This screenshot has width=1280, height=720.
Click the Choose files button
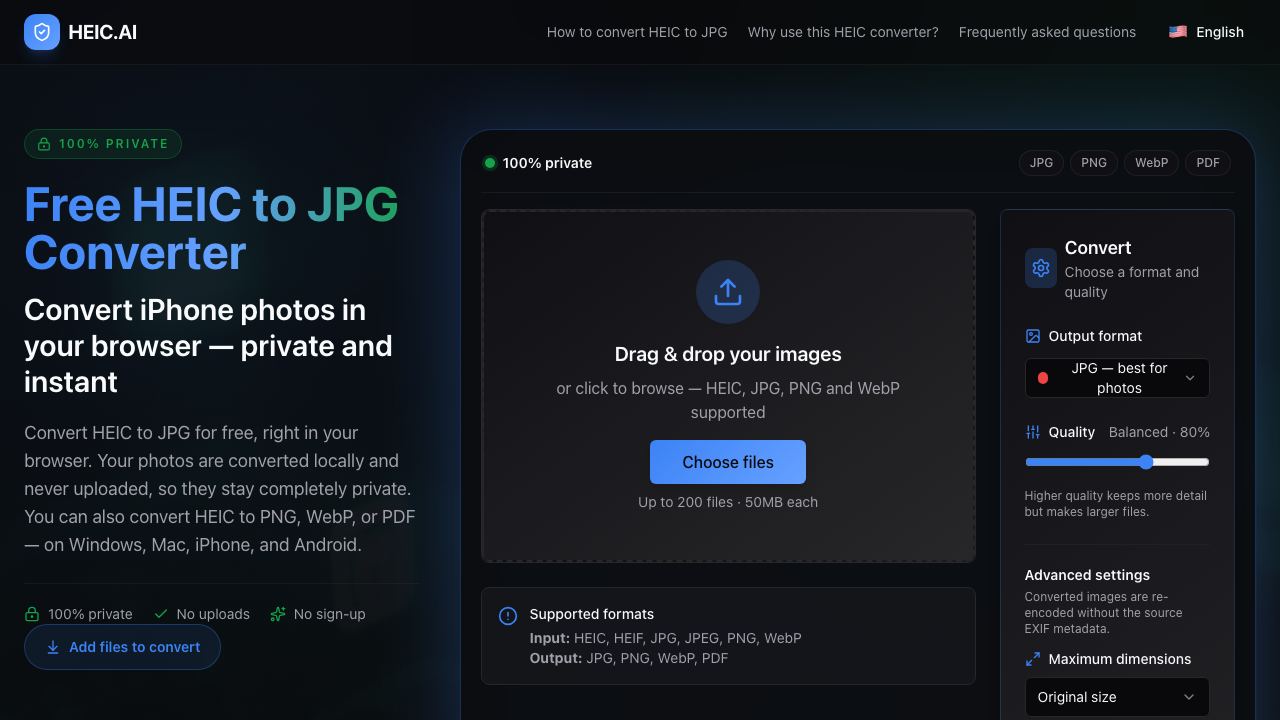(728, 462)
